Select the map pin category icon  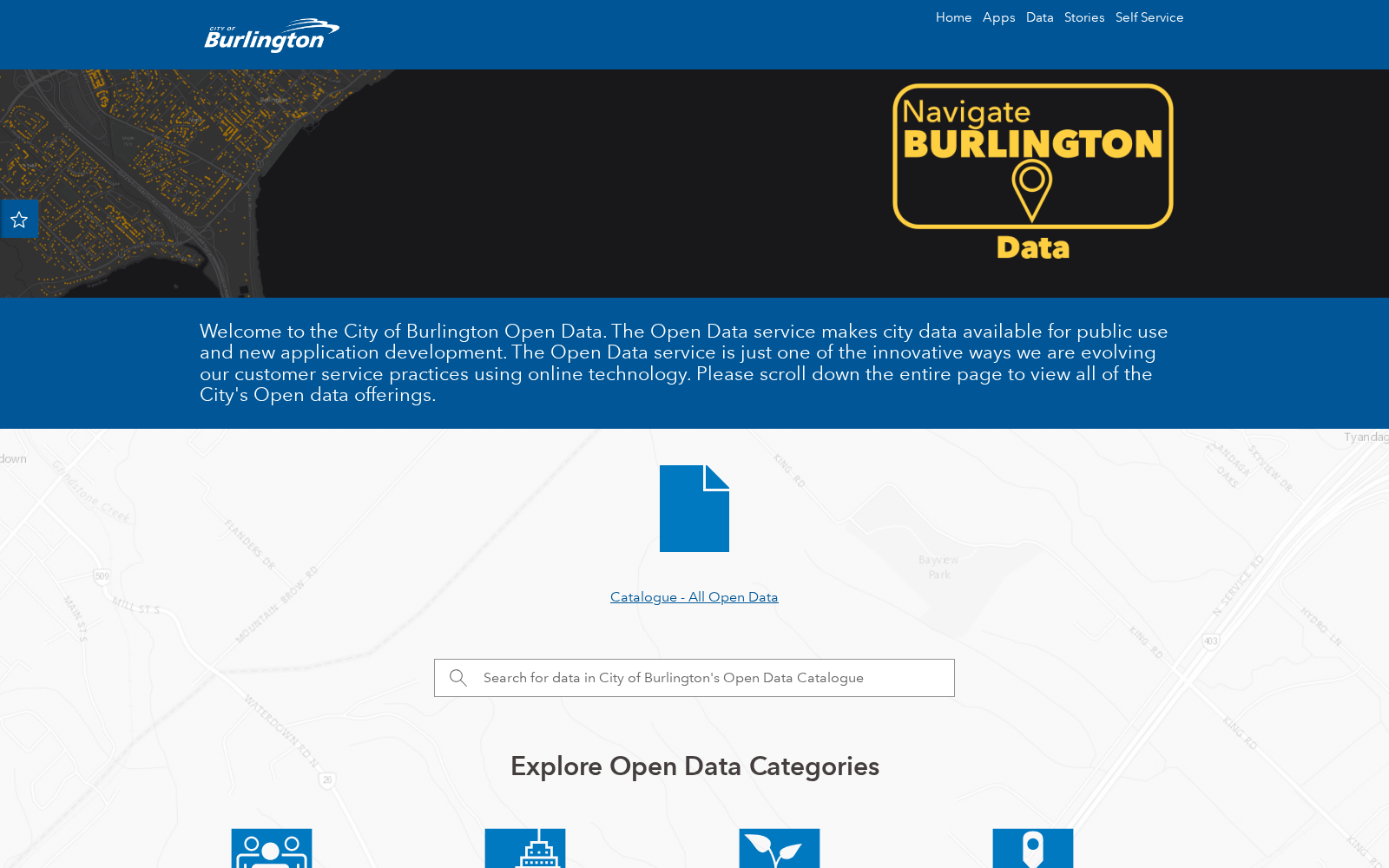coord(1033,848)
